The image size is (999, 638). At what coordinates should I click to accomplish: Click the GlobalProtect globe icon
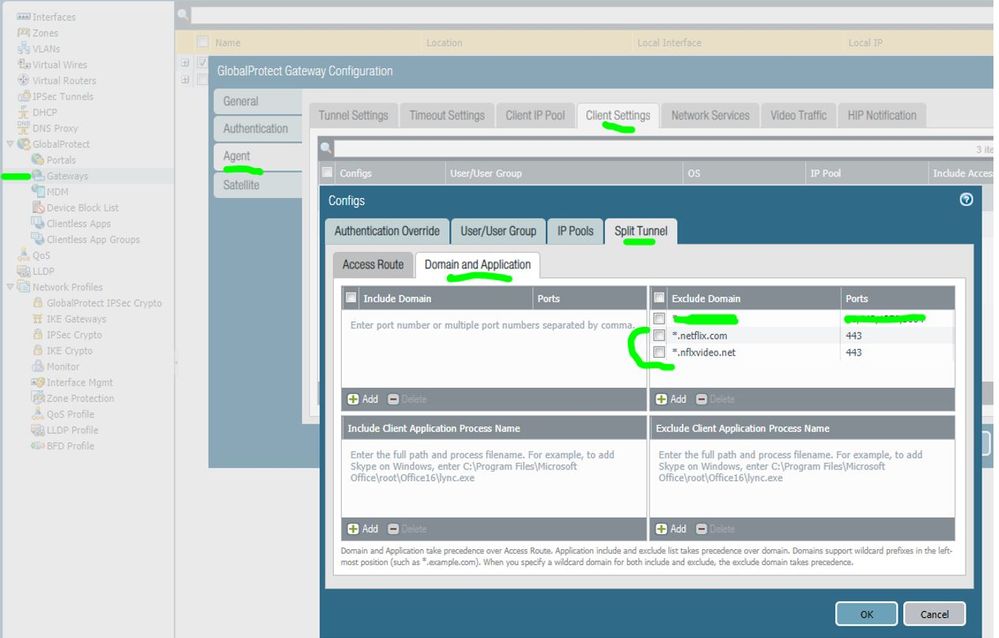point(24,144)
